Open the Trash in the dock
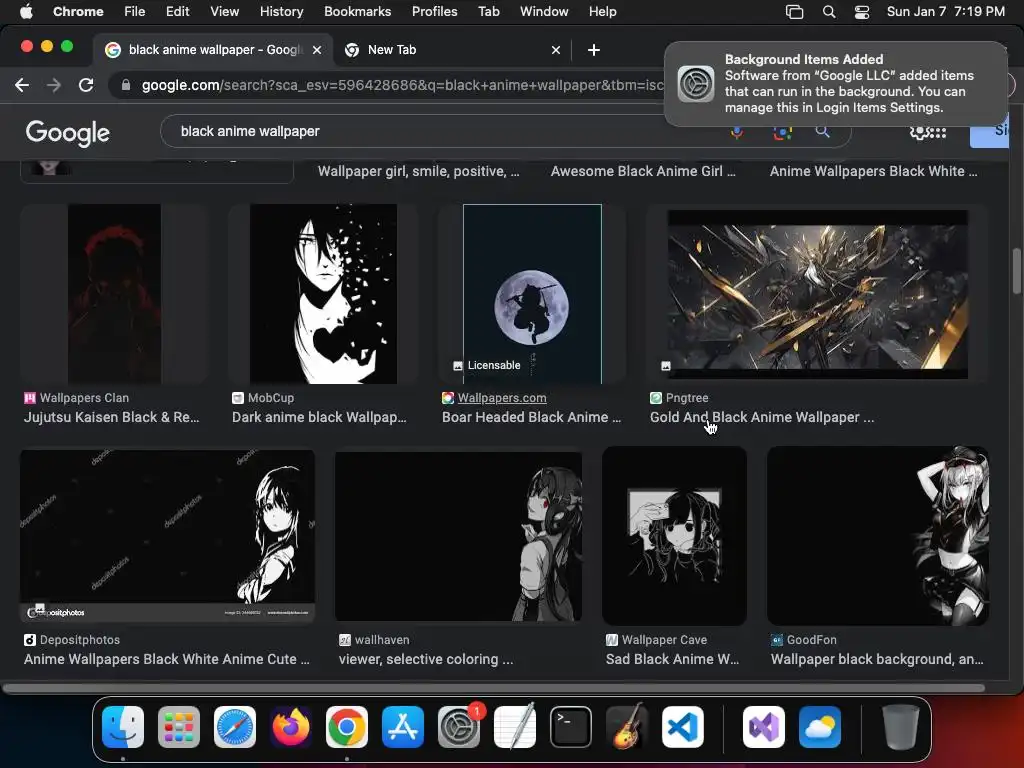The height and width of the screenshot is (768, 1024). pos(901,727)
